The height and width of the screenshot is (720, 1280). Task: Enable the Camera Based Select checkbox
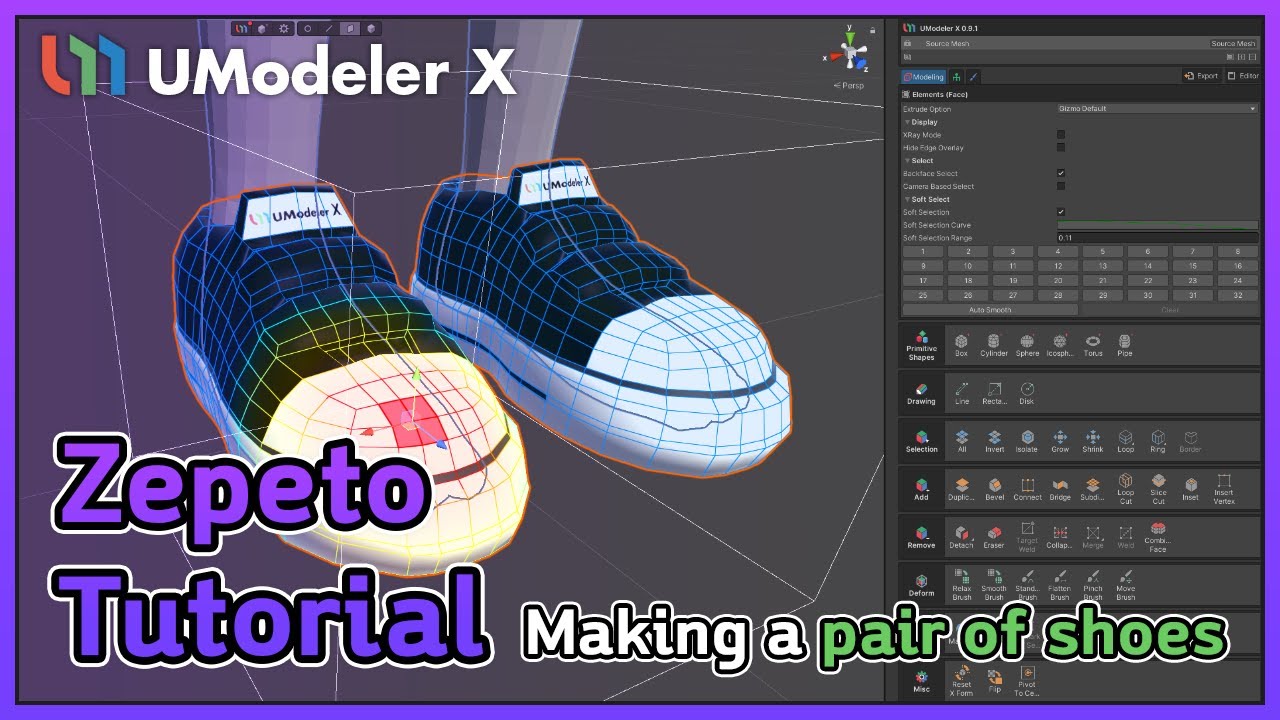click(x=1061, y=186)
